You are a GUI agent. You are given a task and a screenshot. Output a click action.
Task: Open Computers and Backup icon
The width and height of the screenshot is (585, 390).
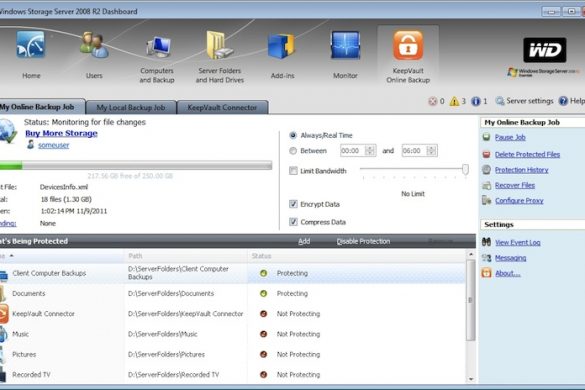click(x=158, y=47)
